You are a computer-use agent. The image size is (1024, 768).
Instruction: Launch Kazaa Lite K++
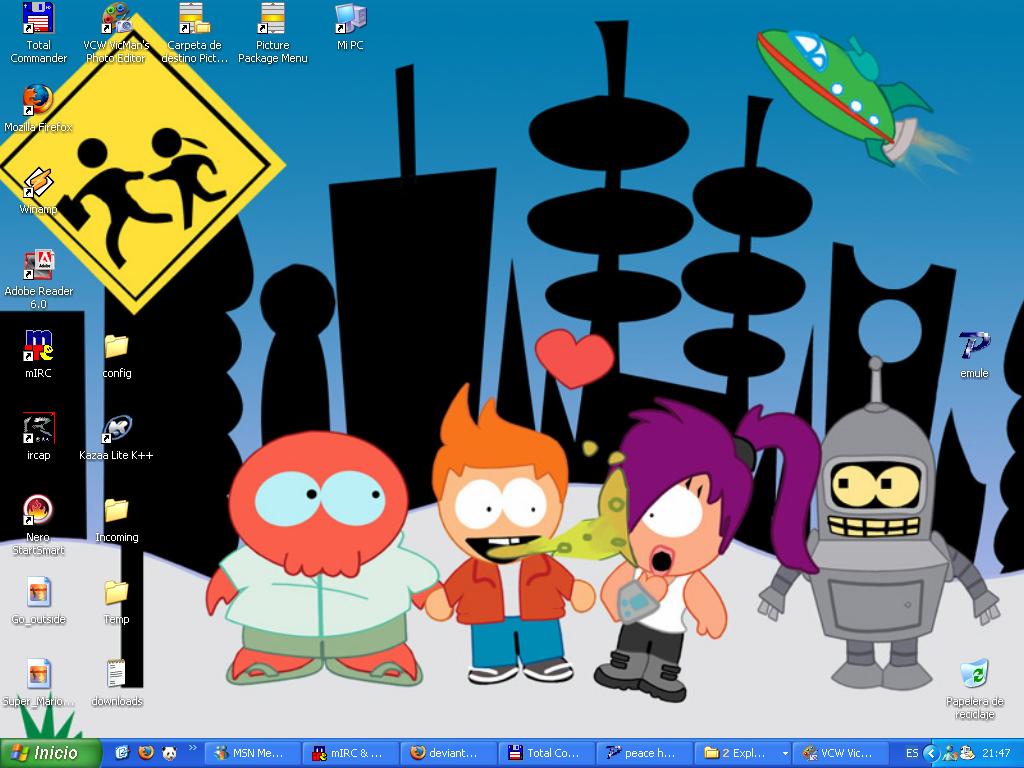118,432
